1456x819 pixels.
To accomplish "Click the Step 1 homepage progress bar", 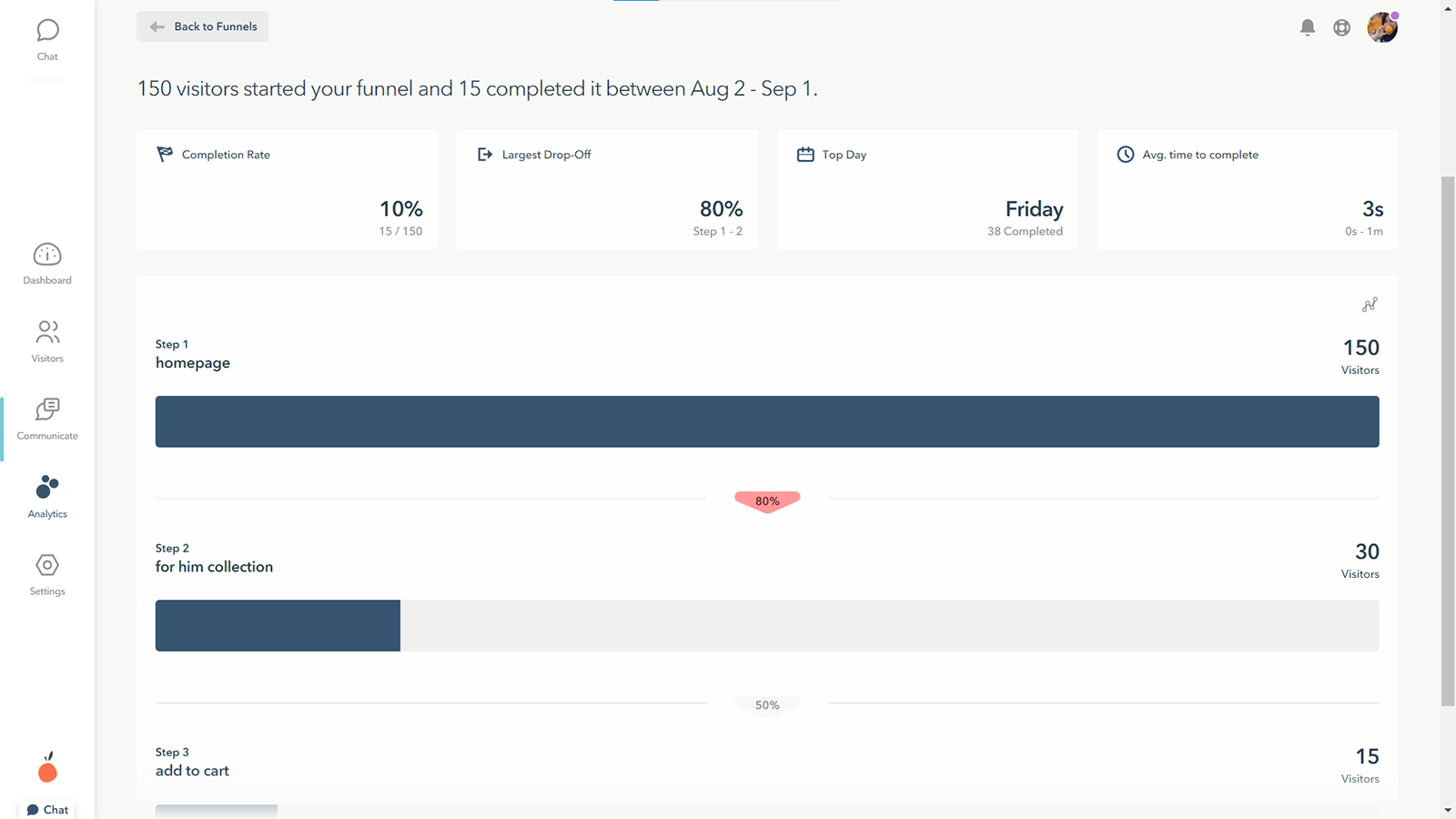I will coord(767,420).
